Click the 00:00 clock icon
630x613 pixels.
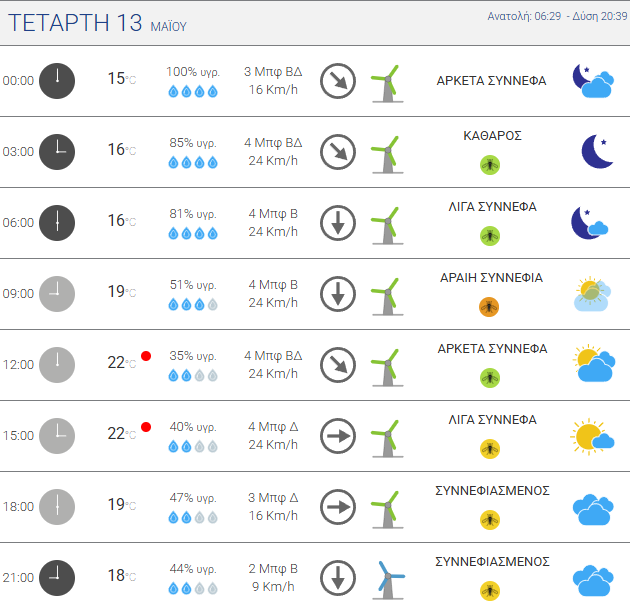[x=57, y=81]
